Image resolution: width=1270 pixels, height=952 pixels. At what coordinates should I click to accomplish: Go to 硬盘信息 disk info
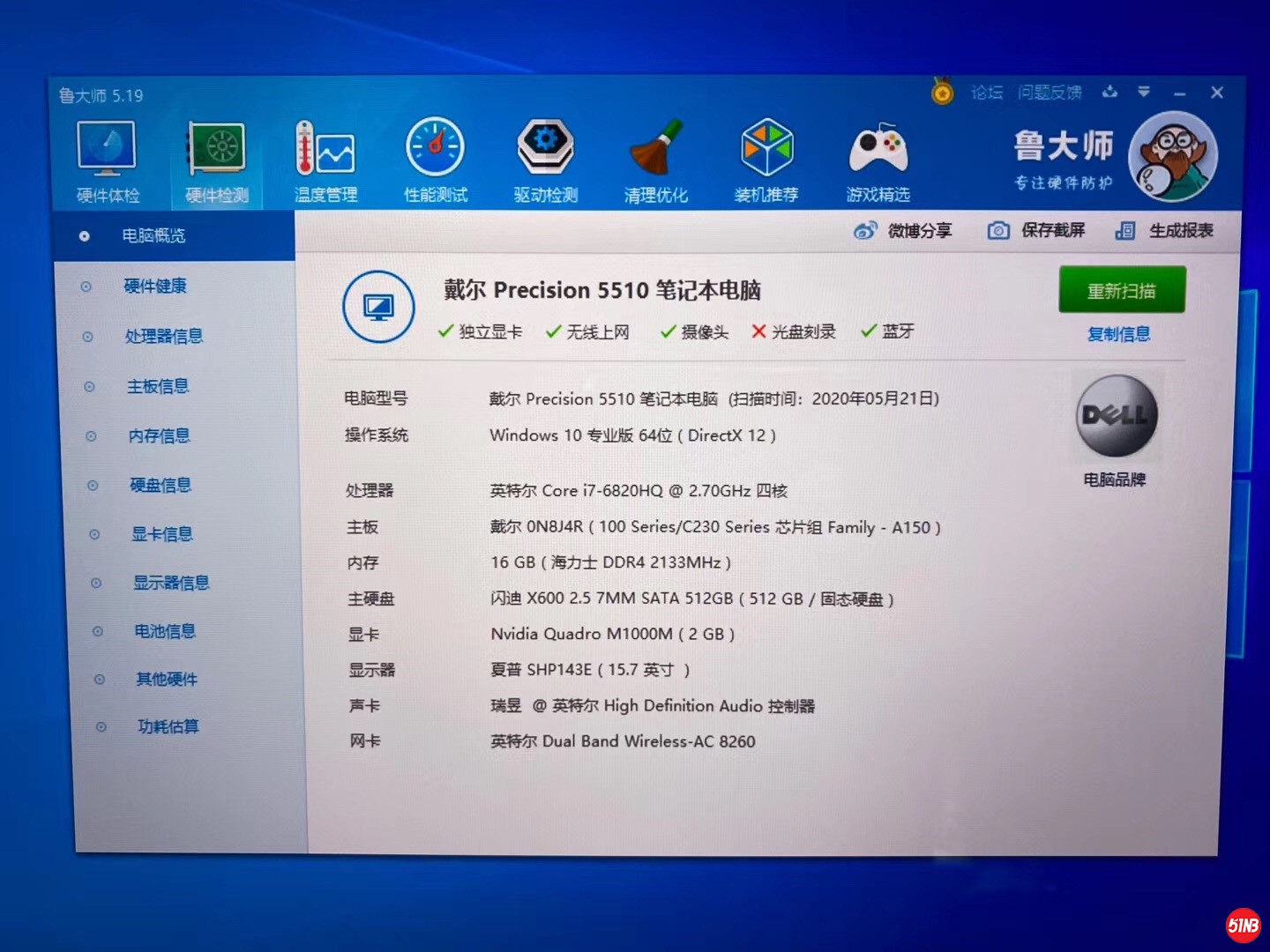tap(161, 485)
